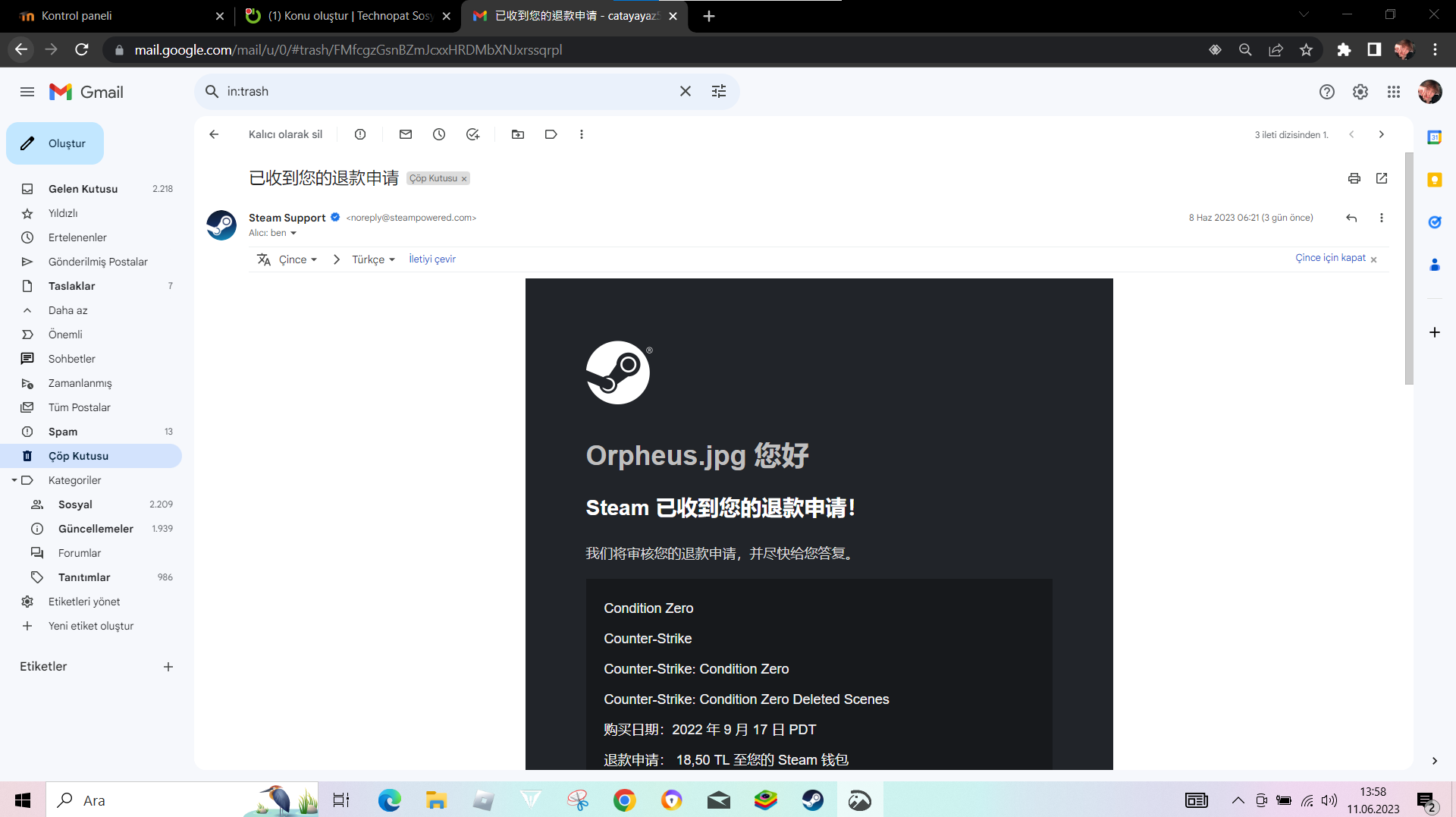Open email in new window
The height and width of the screenshot is (817, 1456).
1382,178
